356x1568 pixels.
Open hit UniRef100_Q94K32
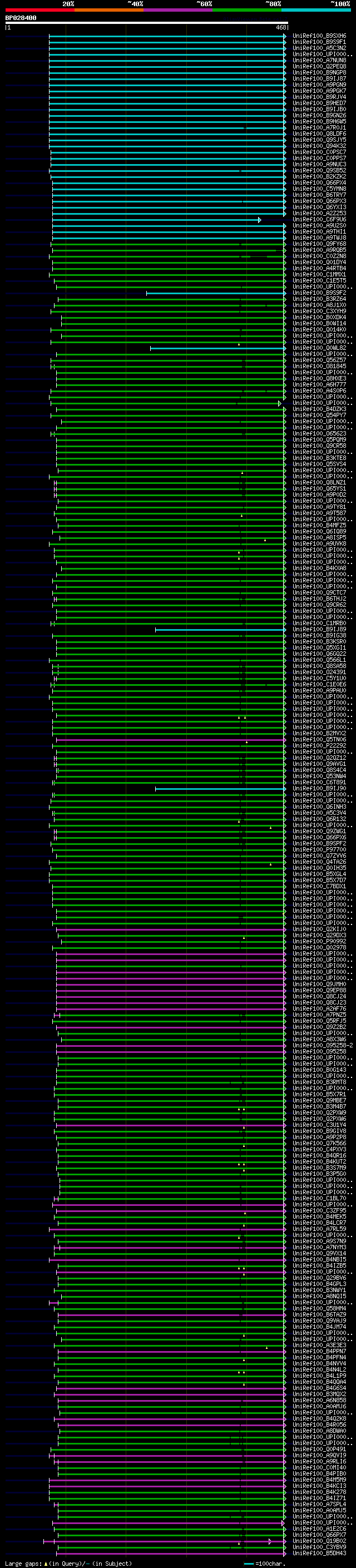click(x=319, y=146)
